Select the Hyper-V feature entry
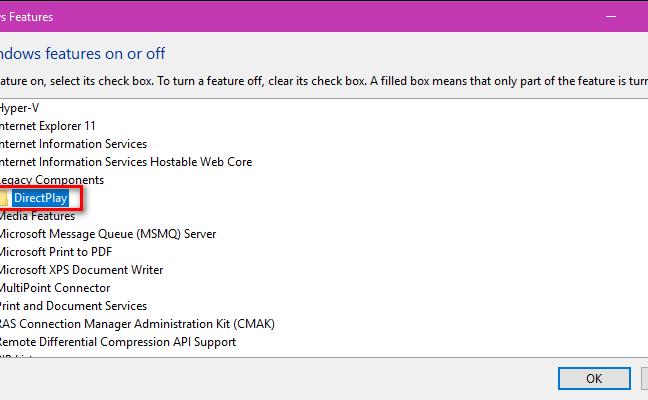Image resolution: width=648 pixels, height=400 pixels. [x=19, y=108]
